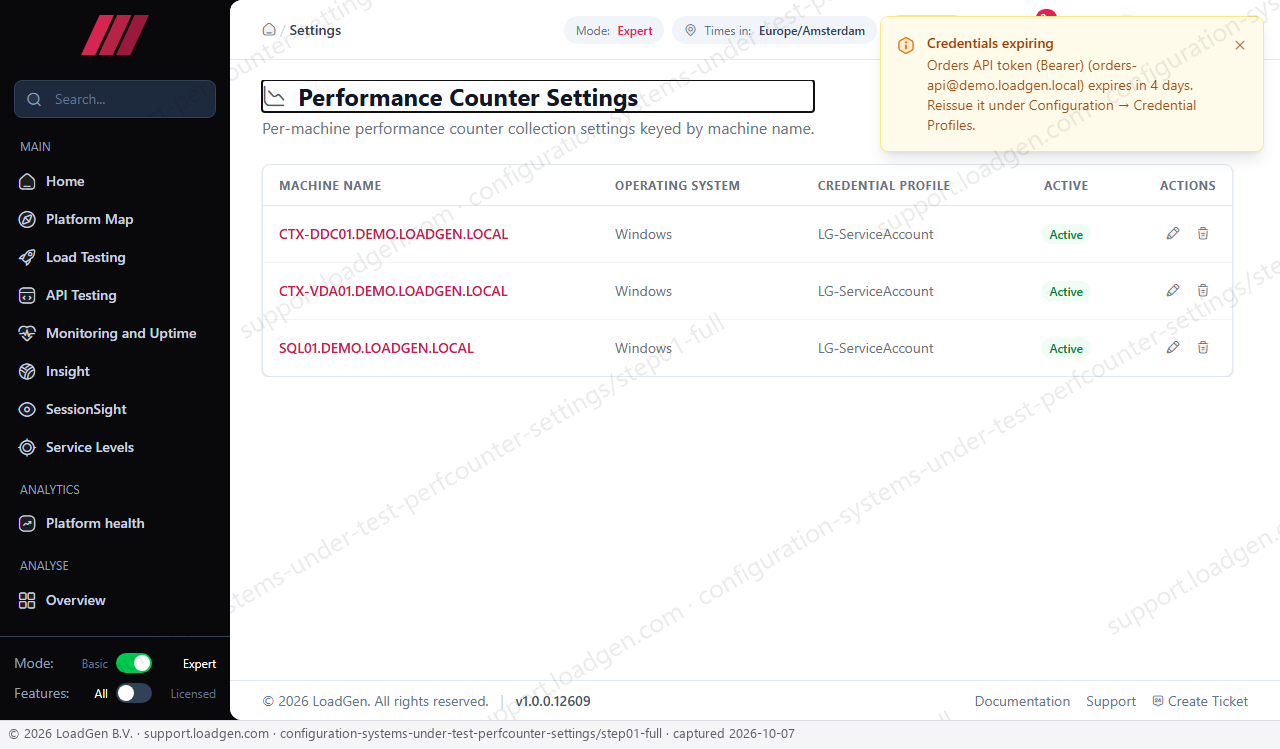Open the Home sidebar icon
Viewport: 1280px width, 749px height.
(27, 181)
